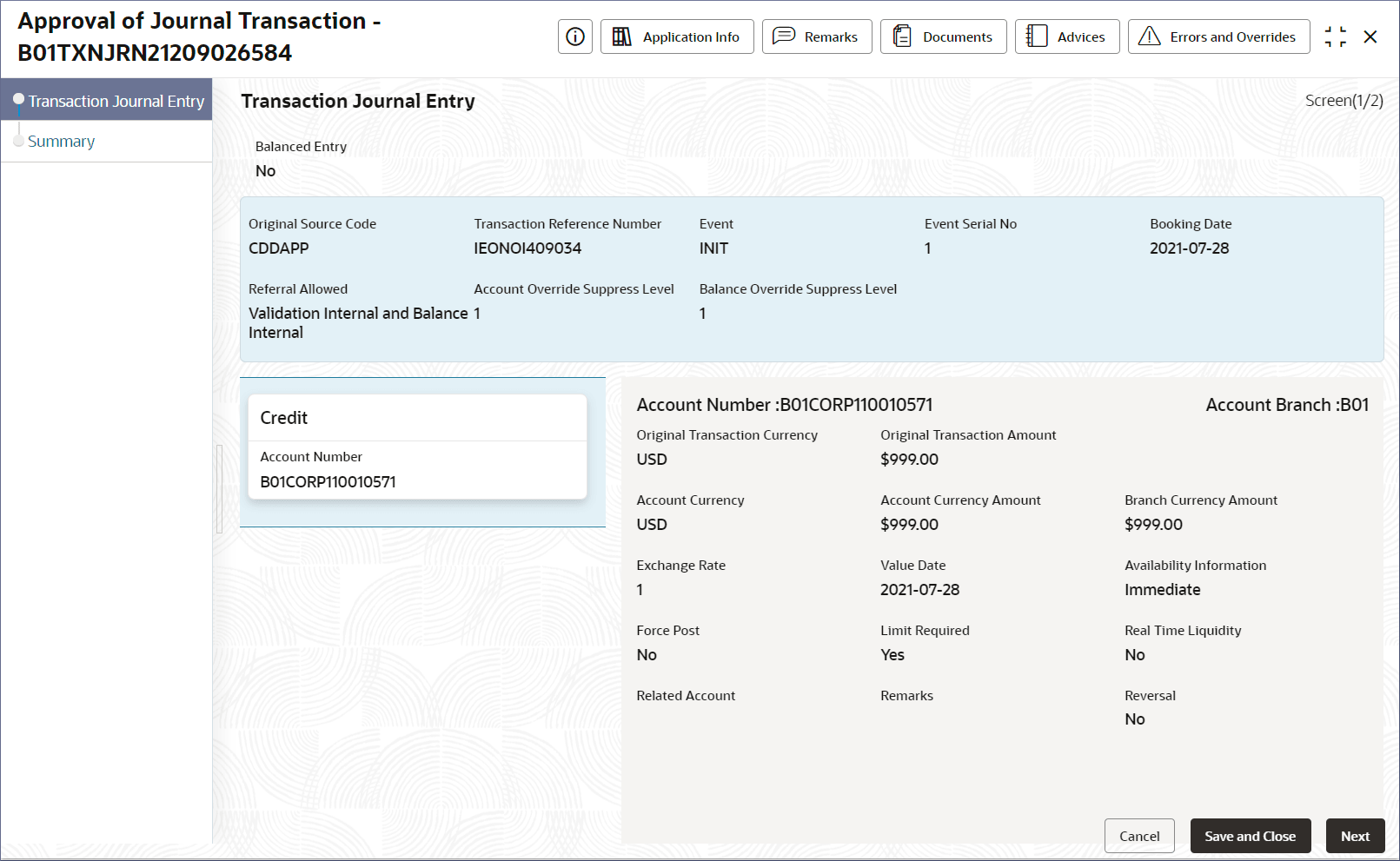The height and width of the screenshot is (861, 1400).
Task: Go to the Summary step
Action: coord(61,142)
